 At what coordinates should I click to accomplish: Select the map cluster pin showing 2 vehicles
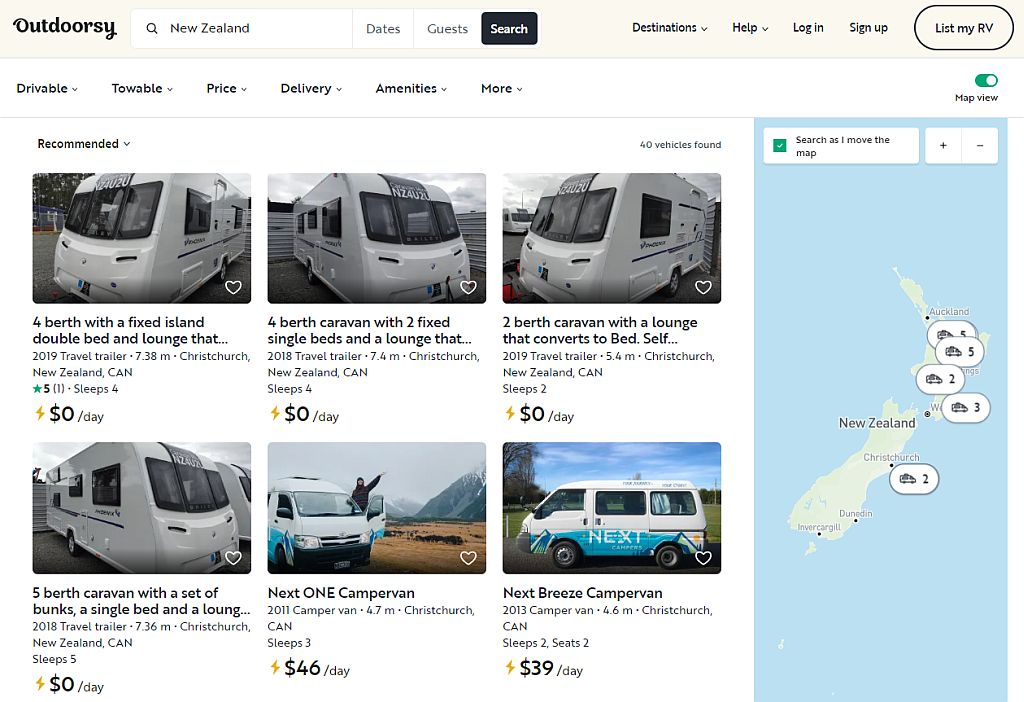tap(914, 479)
